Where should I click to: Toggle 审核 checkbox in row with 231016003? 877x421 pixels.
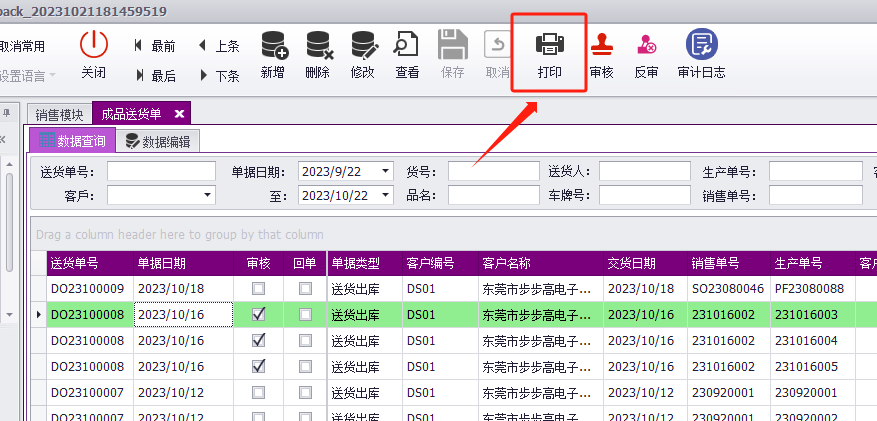coord(258,315)
